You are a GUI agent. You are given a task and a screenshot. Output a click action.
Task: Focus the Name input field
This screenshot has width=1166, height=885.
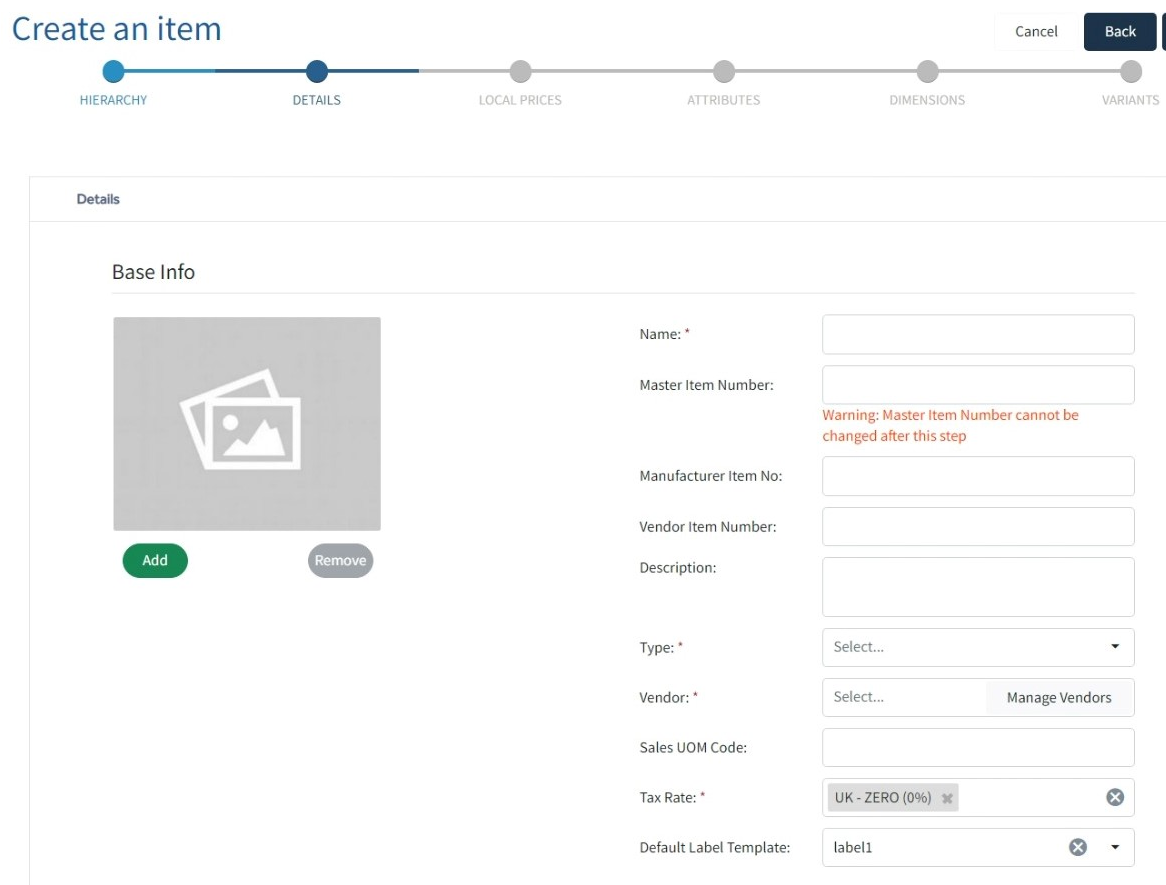click(x=978, y=335)
